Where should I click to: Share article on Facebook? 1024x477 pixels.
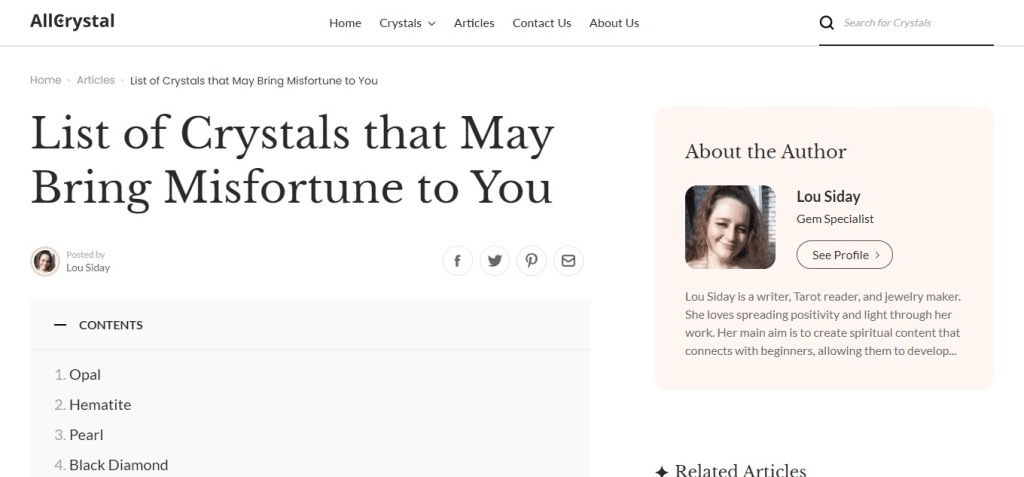click(457, 261)
